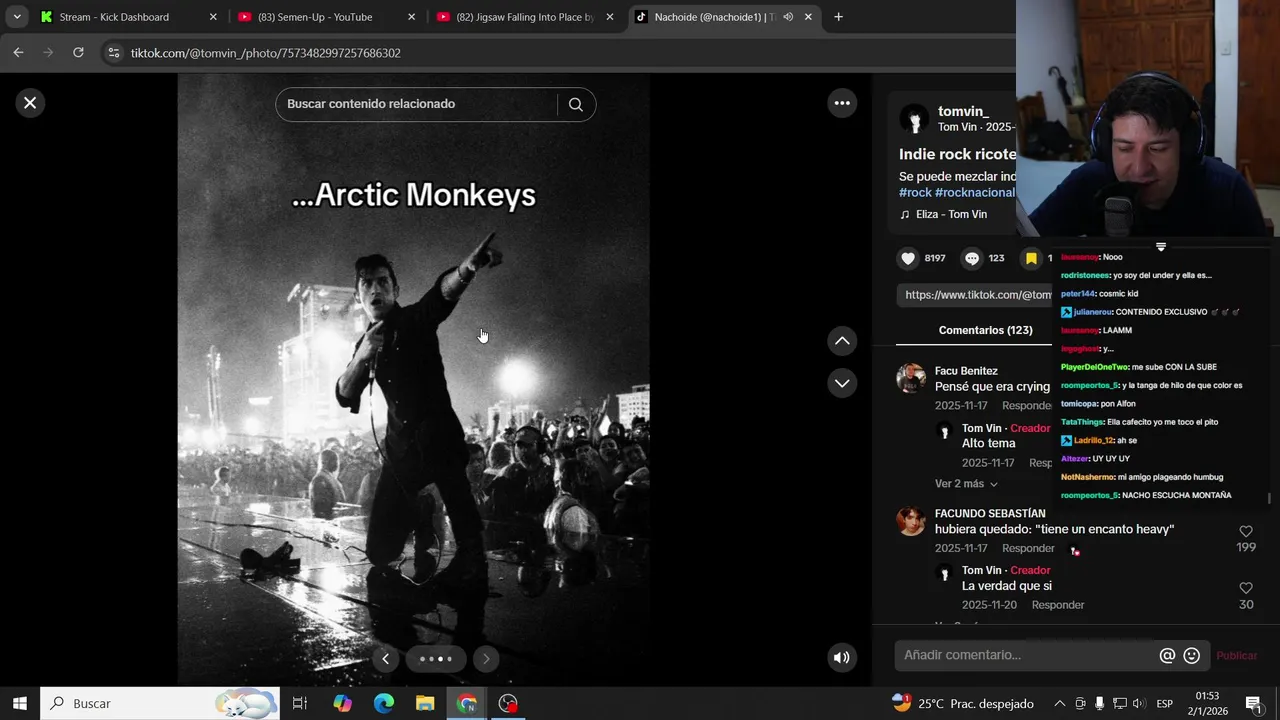
Task: Open Microsoft Edge from taskbar
Action: [384, 703]
